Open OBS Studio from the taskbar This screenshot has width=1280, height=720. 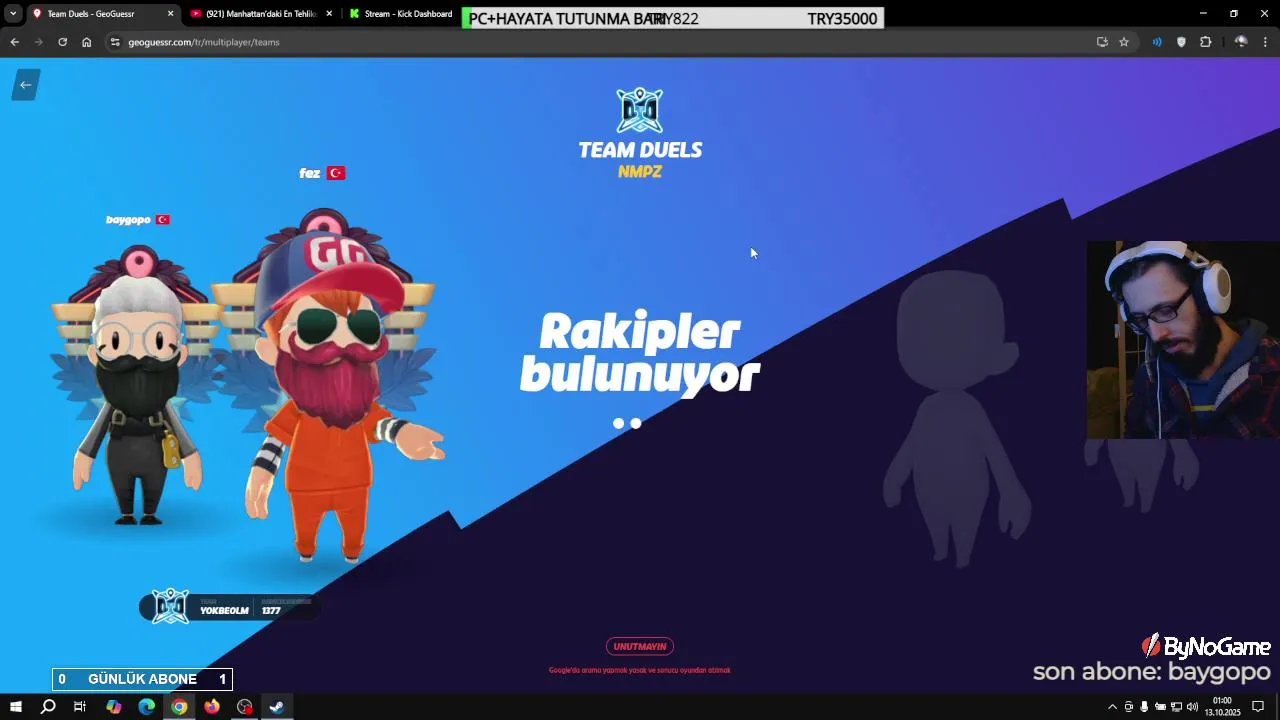click(245, 707)
